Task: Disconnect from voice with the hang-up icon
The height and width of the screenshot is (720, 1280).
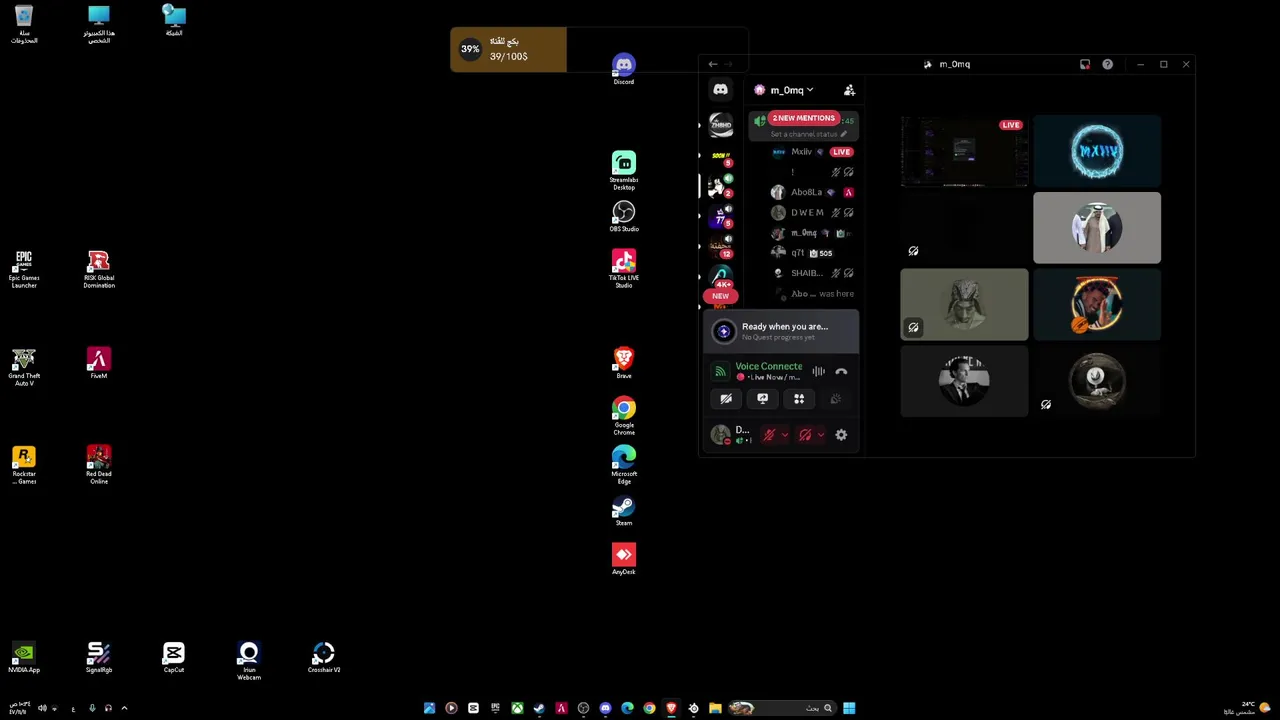Action: [x=841, y=371]
